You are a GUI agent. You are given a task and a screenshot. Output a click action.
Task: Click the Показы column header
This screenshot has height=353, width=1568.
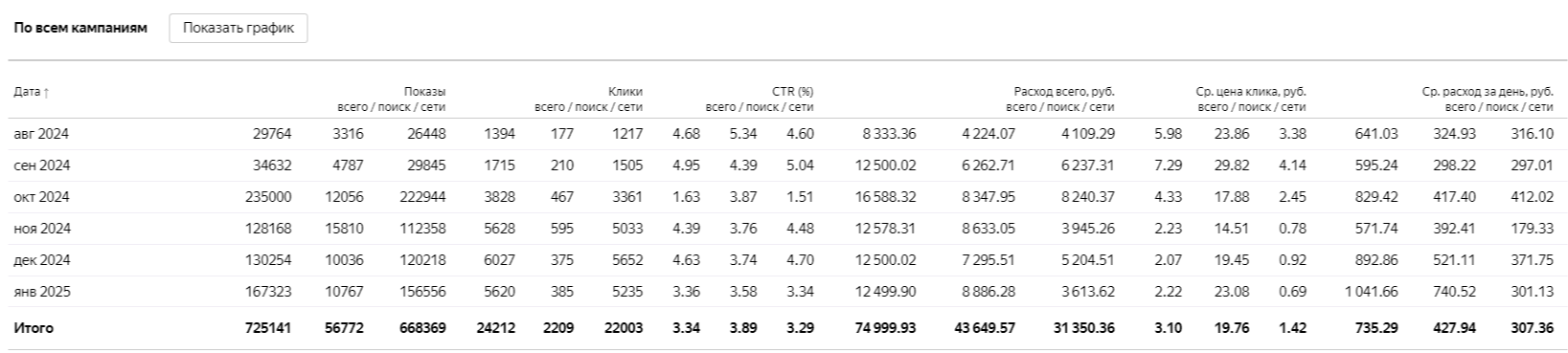coord(424,92)
